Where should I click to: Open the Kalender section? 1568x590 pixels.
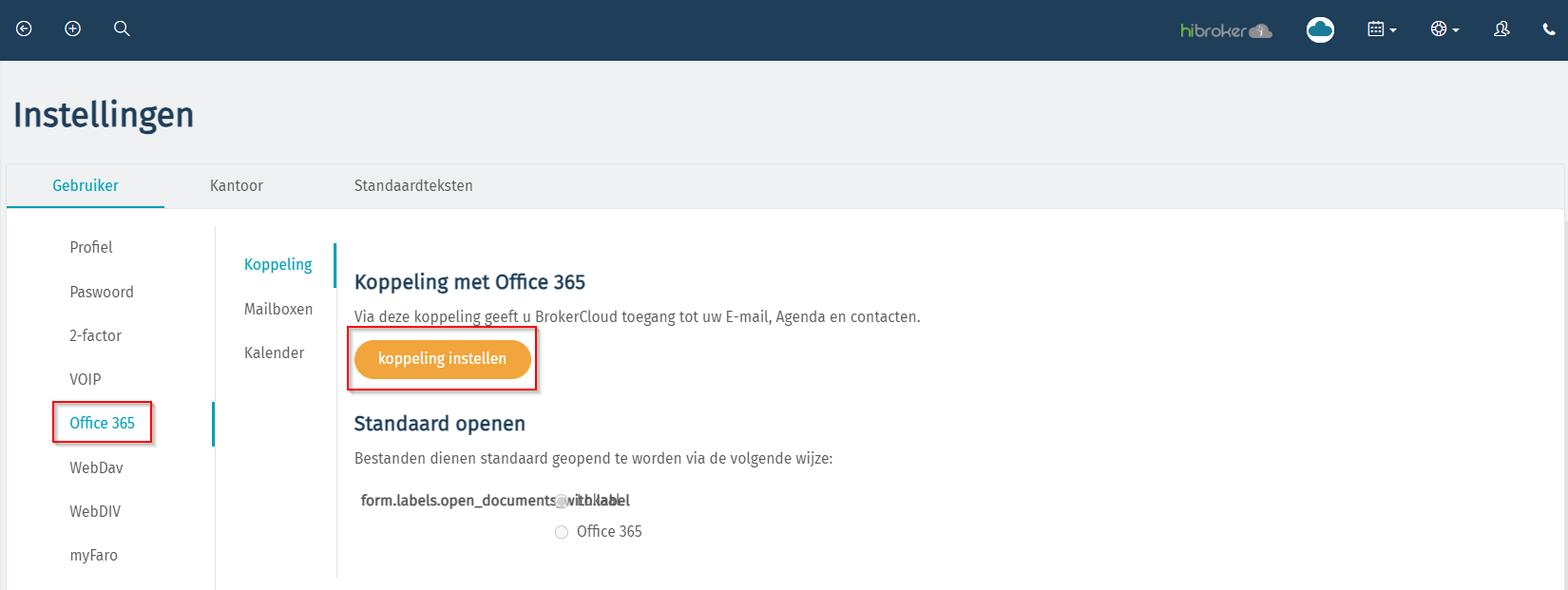274,352
